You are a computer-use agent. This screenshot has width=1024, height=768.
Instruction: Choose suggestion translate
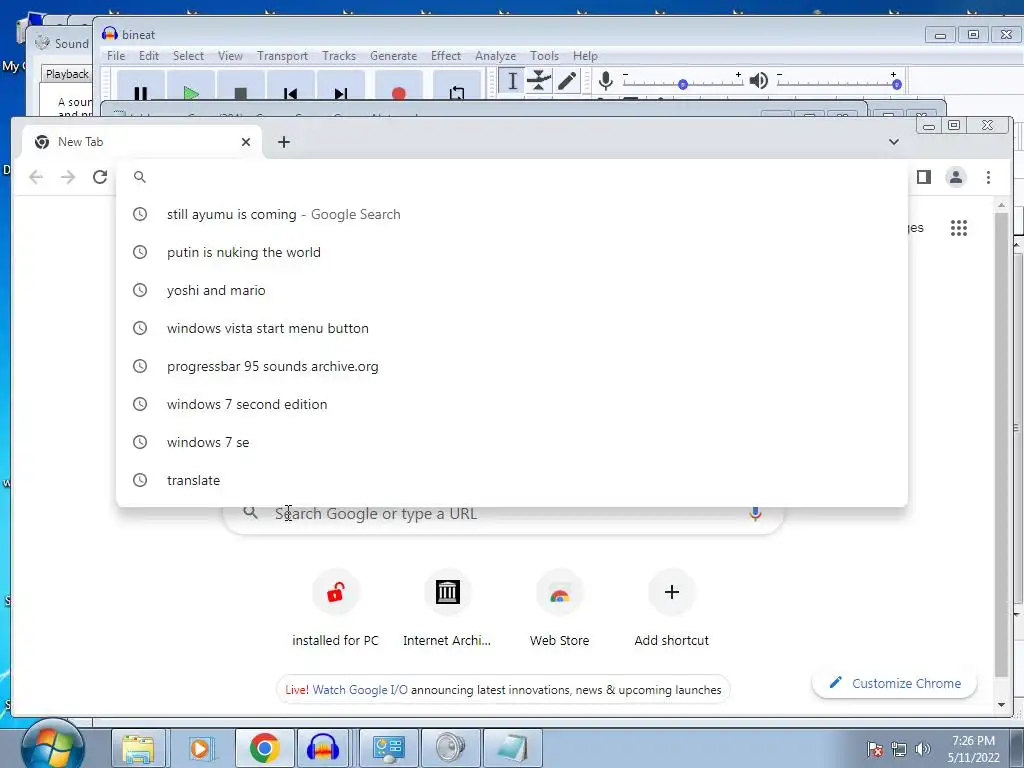point(511,479)
